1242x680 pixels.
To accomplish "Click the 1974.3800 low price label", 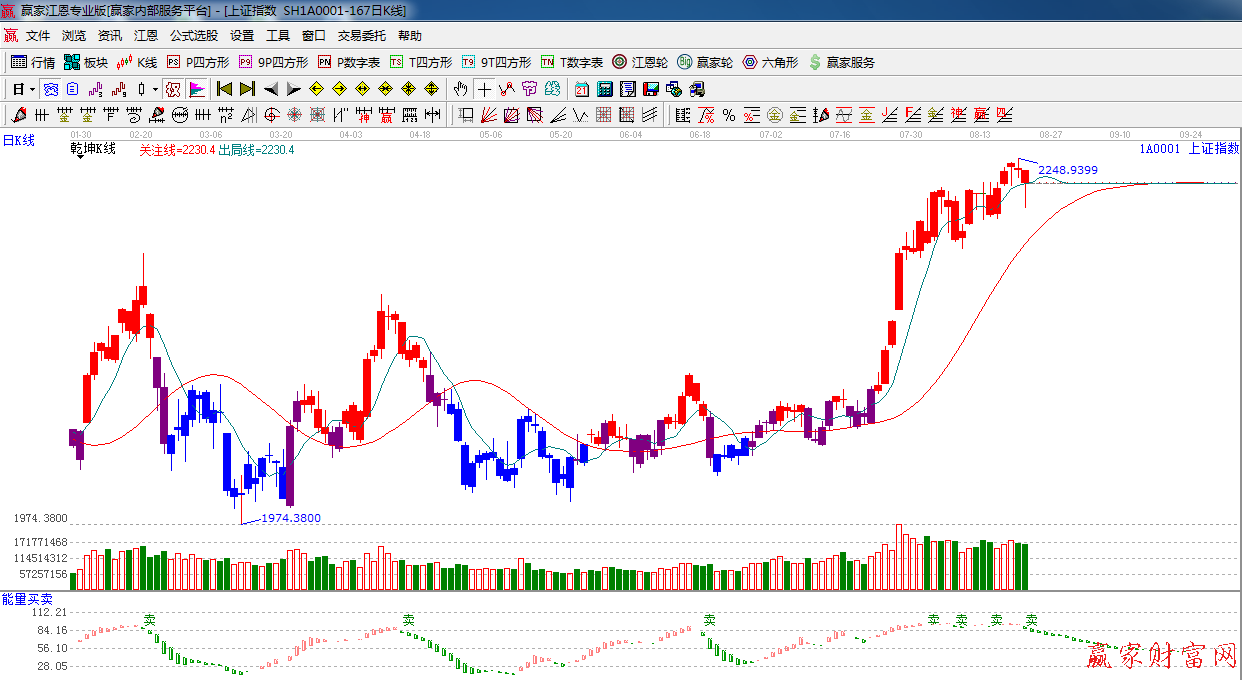I will point(290,518).
